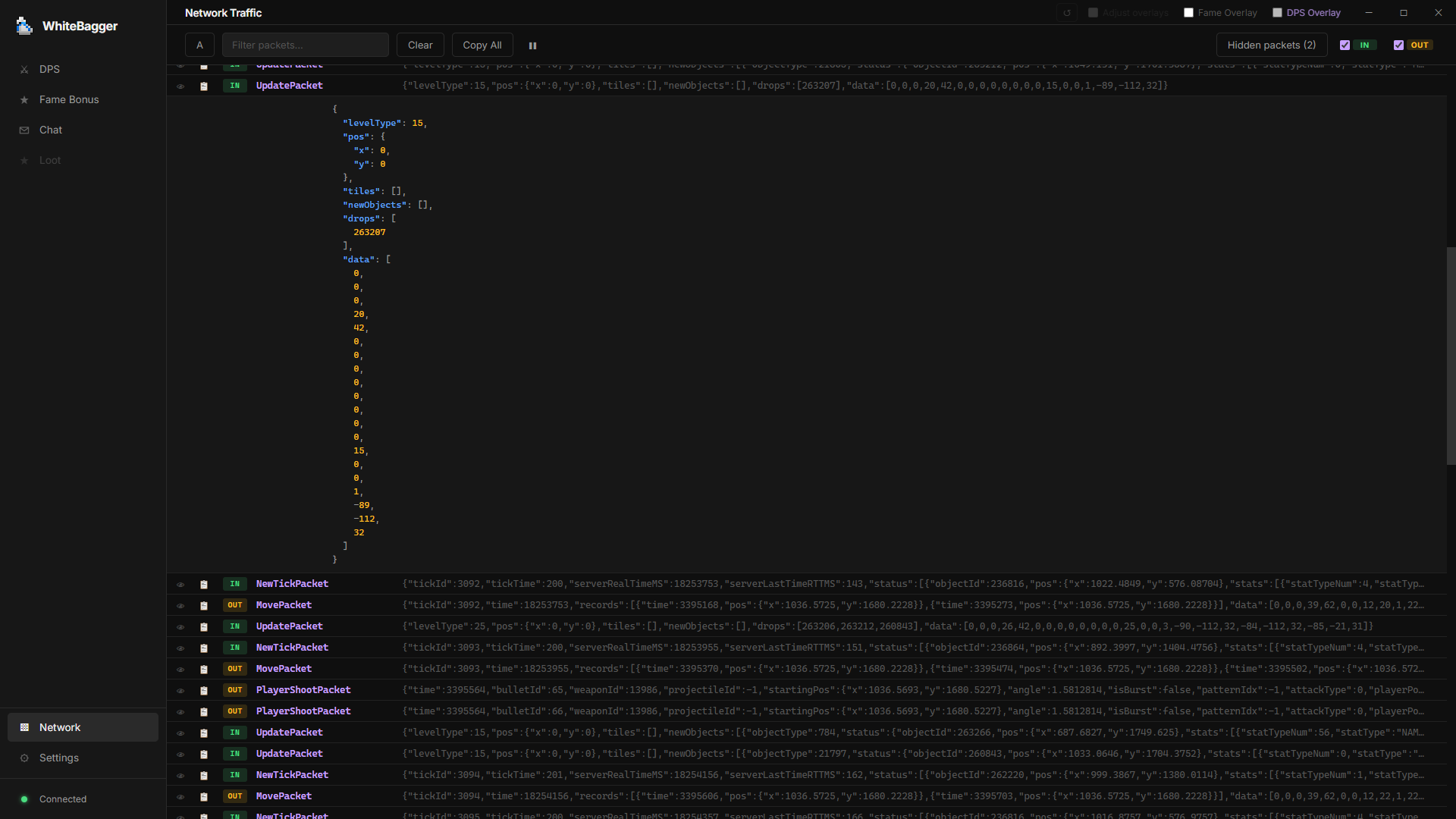
Task: Hide the levelType 25 UpdatePacket with eye icon
Action: tap(180, 627)
